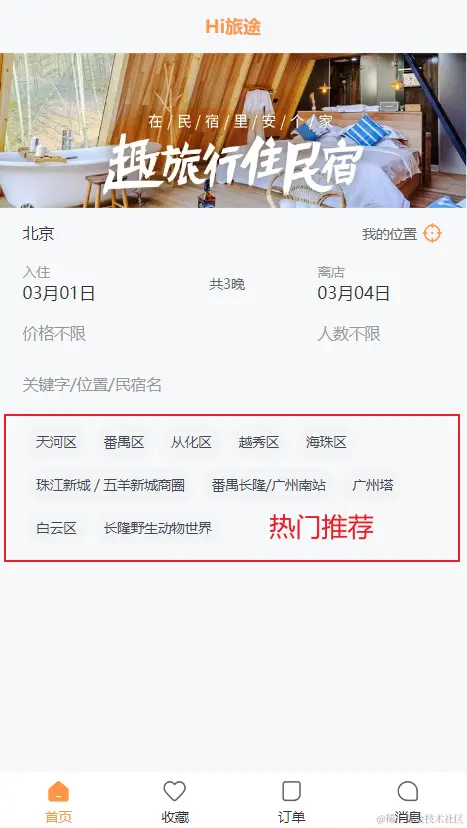Viewport: 467px width, 828px height.
Task: Go to the 订单 orders tab
Action: tap(292, 792)
